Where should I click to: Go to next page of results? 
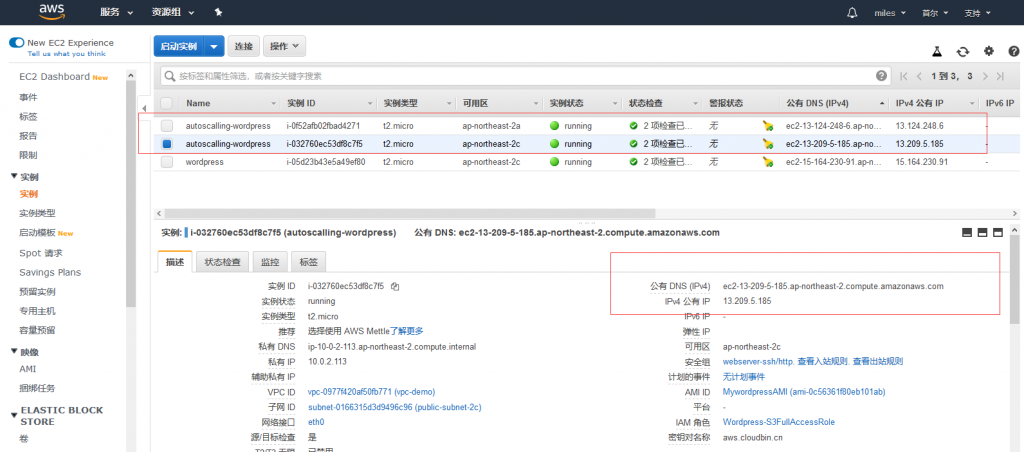coord(985,76)
